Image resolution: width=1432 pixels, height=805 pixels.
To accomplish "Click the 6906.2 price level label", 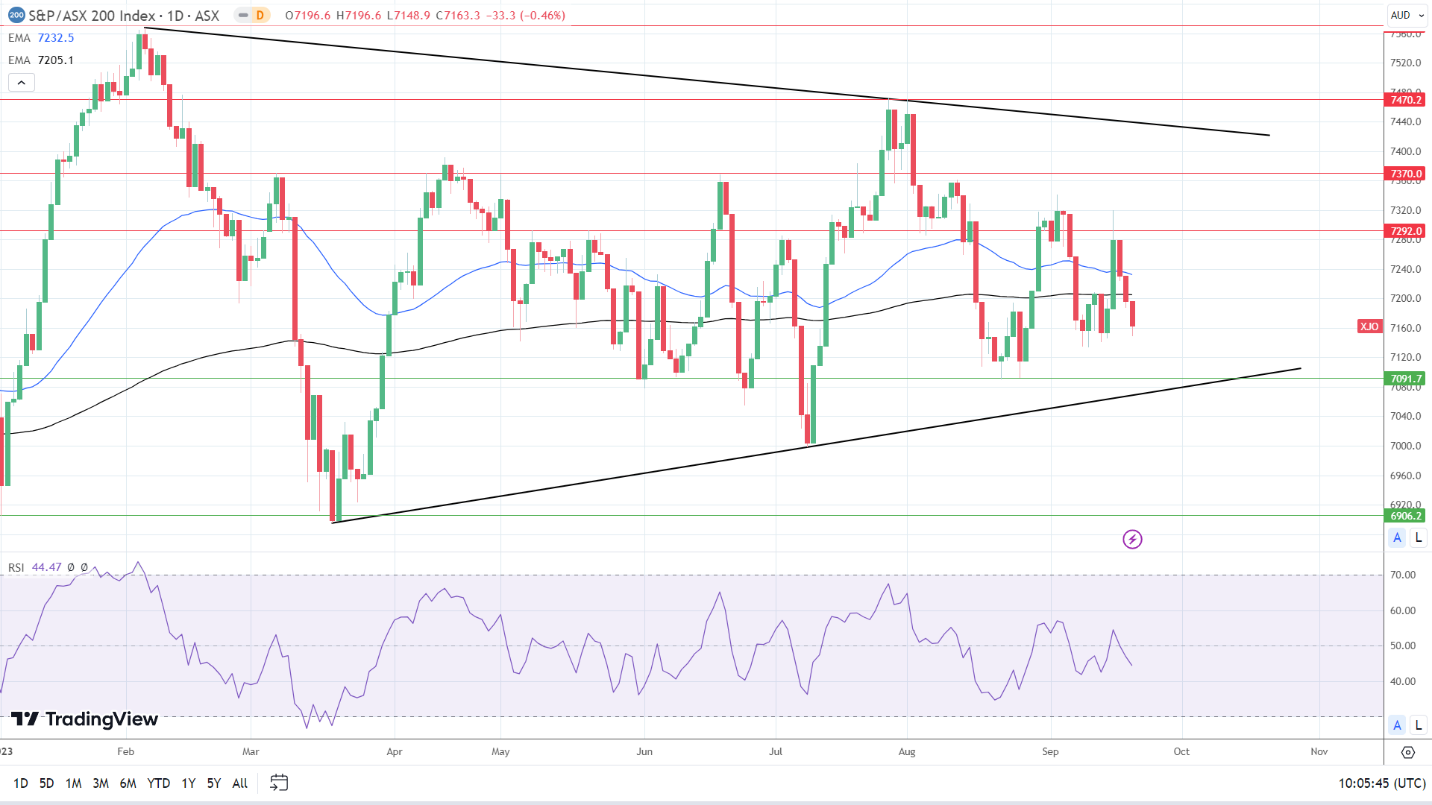I will point(1406,516).
